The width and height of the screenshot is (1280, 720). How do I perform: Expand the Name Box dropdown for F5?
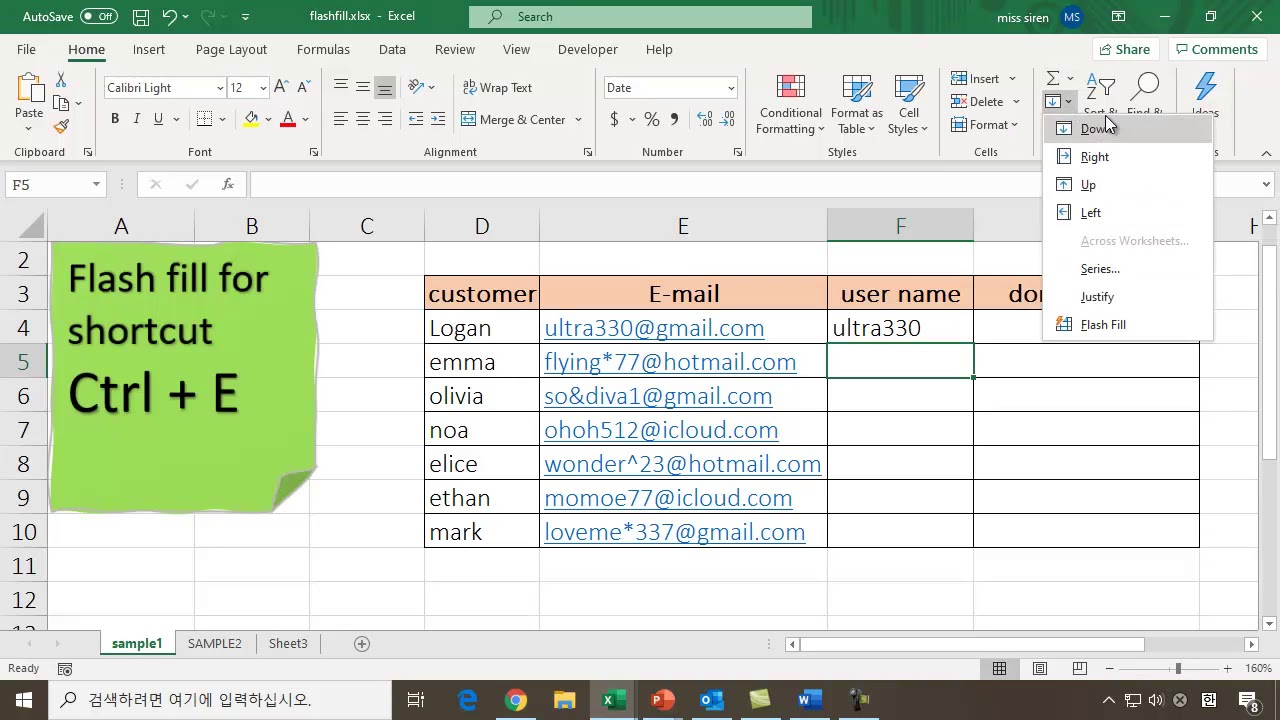(96, 184)
